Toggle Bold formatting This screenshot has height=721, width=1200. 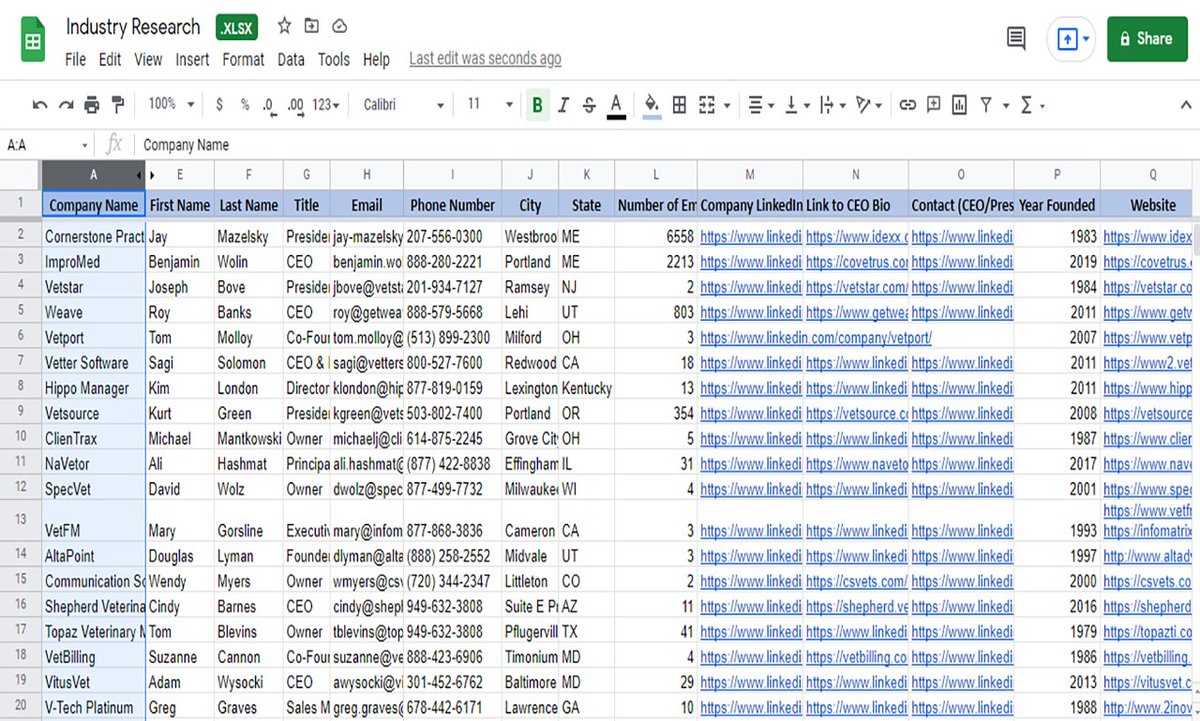[x=538, y=104]
